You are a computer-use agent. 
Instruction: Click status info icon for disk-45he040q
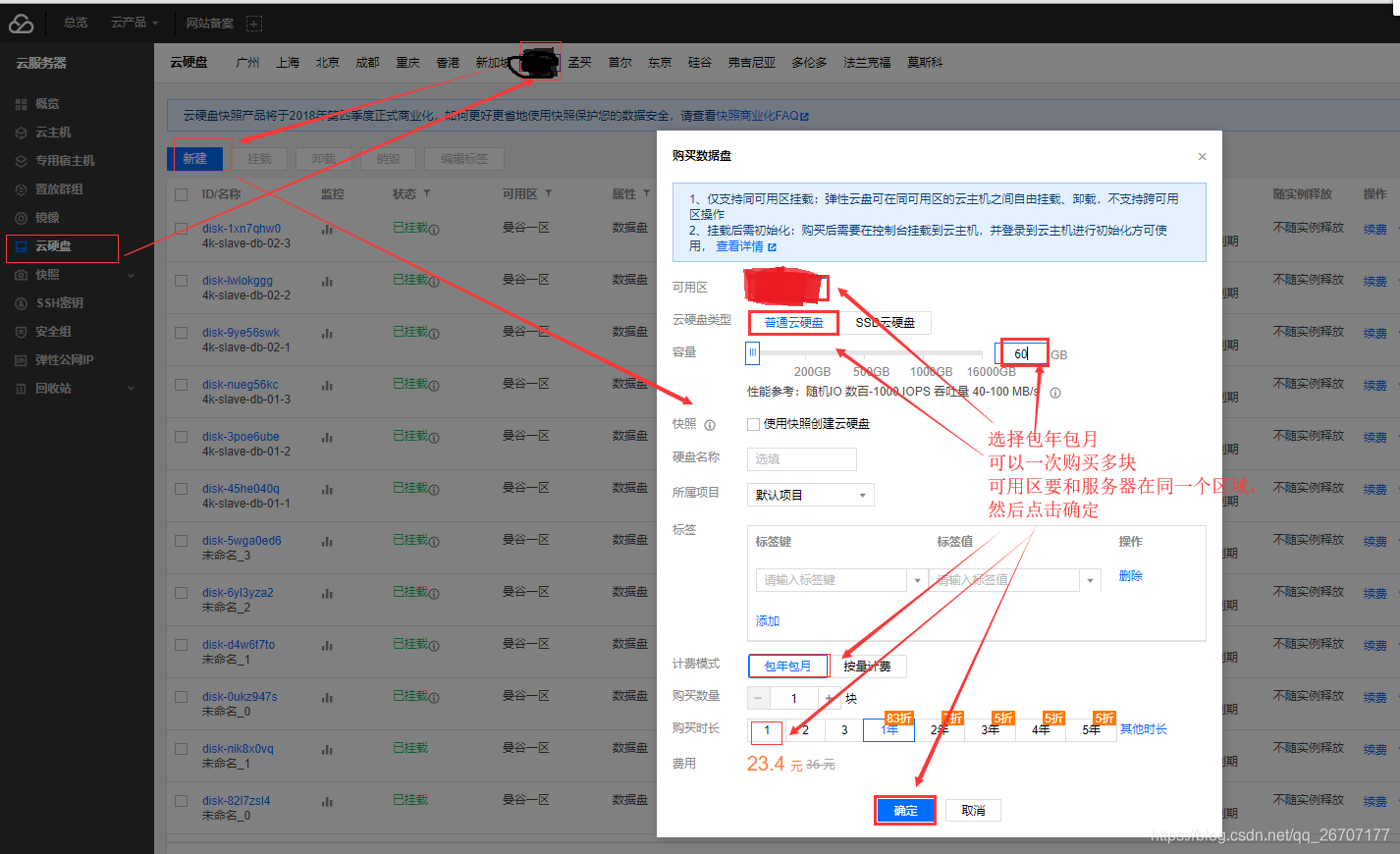(434, 489)
